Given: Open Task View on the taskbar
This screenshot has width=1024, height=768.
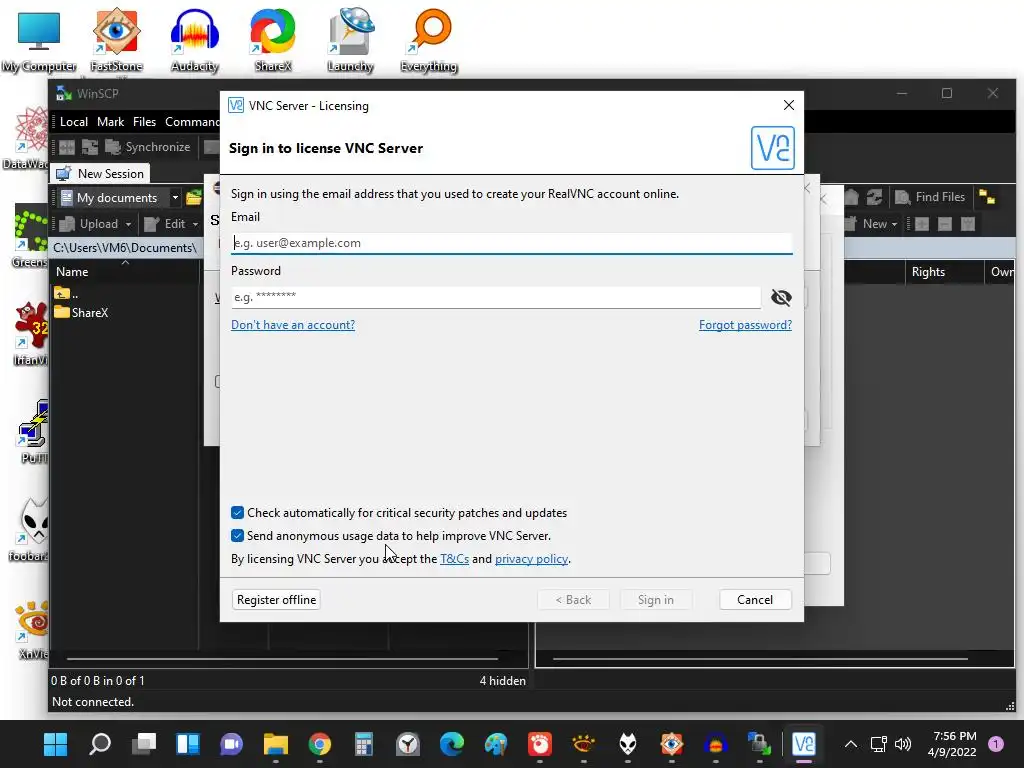Looking at the screenshot, I should [x=144, y=744].
